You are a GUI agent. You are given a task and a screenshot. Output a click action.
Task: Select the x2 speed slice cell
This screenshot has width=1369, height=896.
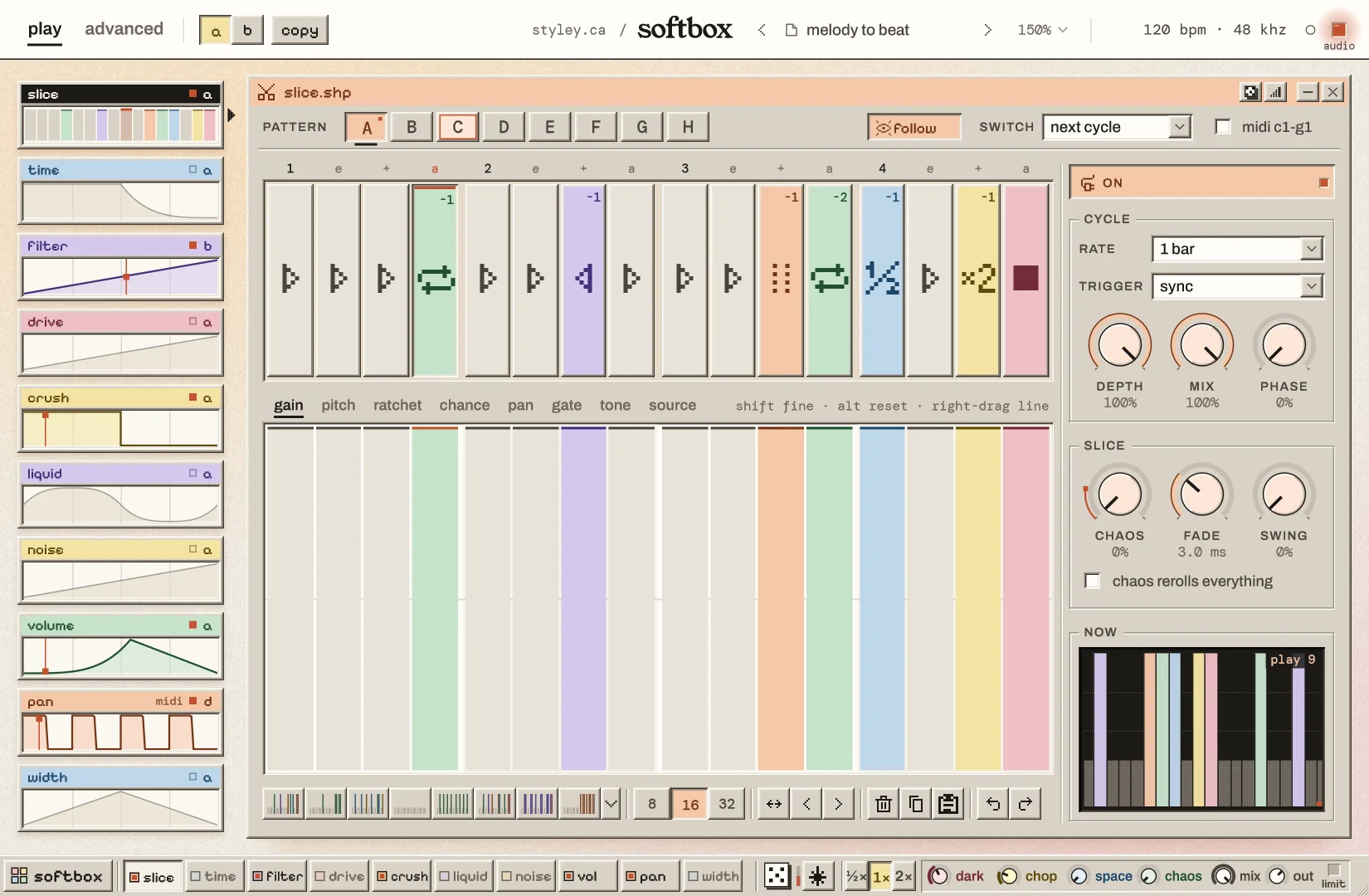pyautogui.click(x=978, y=279)
